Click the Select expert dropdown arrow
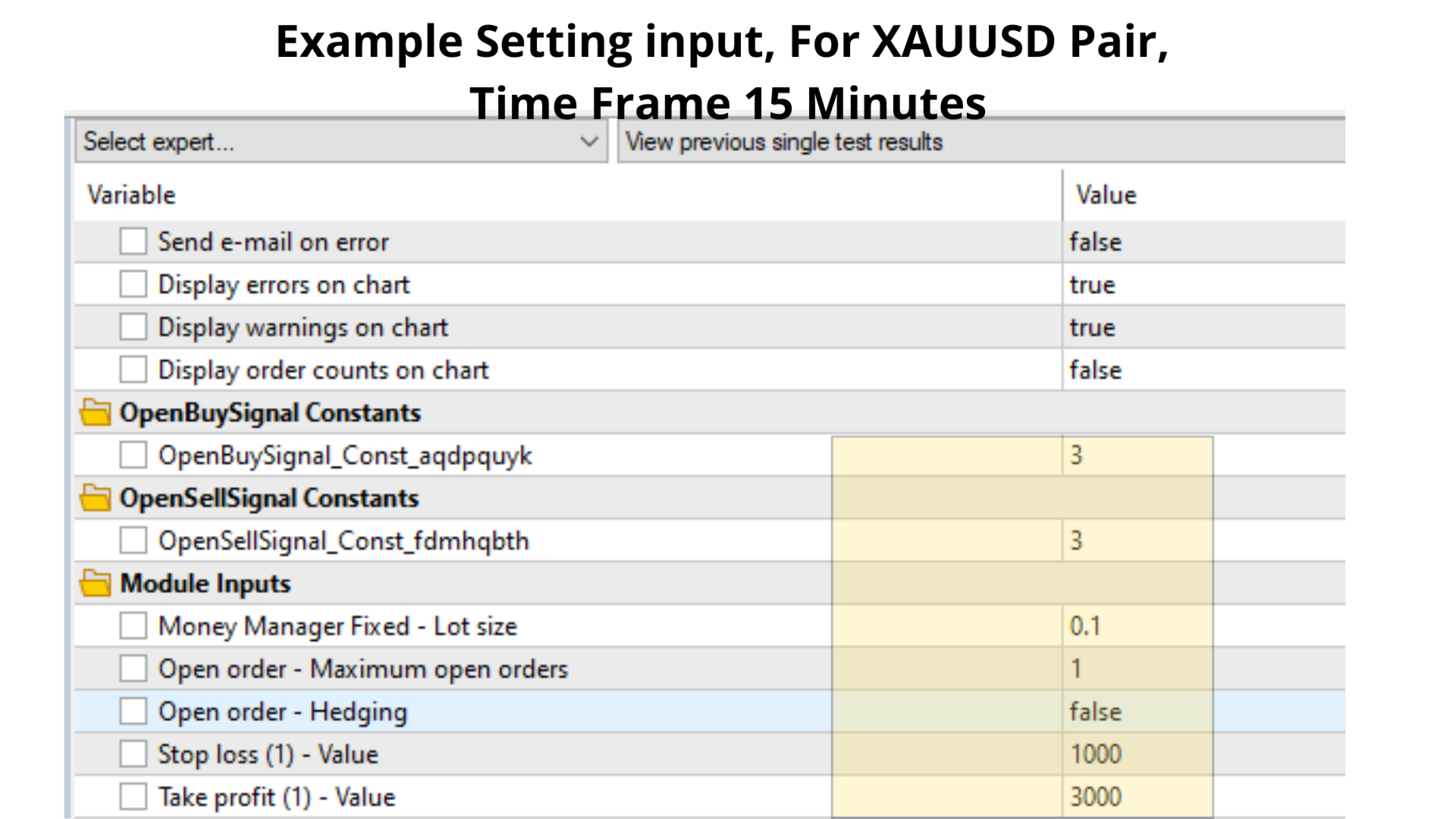This screenshot has height=819, width=1456. coord(589,142)
